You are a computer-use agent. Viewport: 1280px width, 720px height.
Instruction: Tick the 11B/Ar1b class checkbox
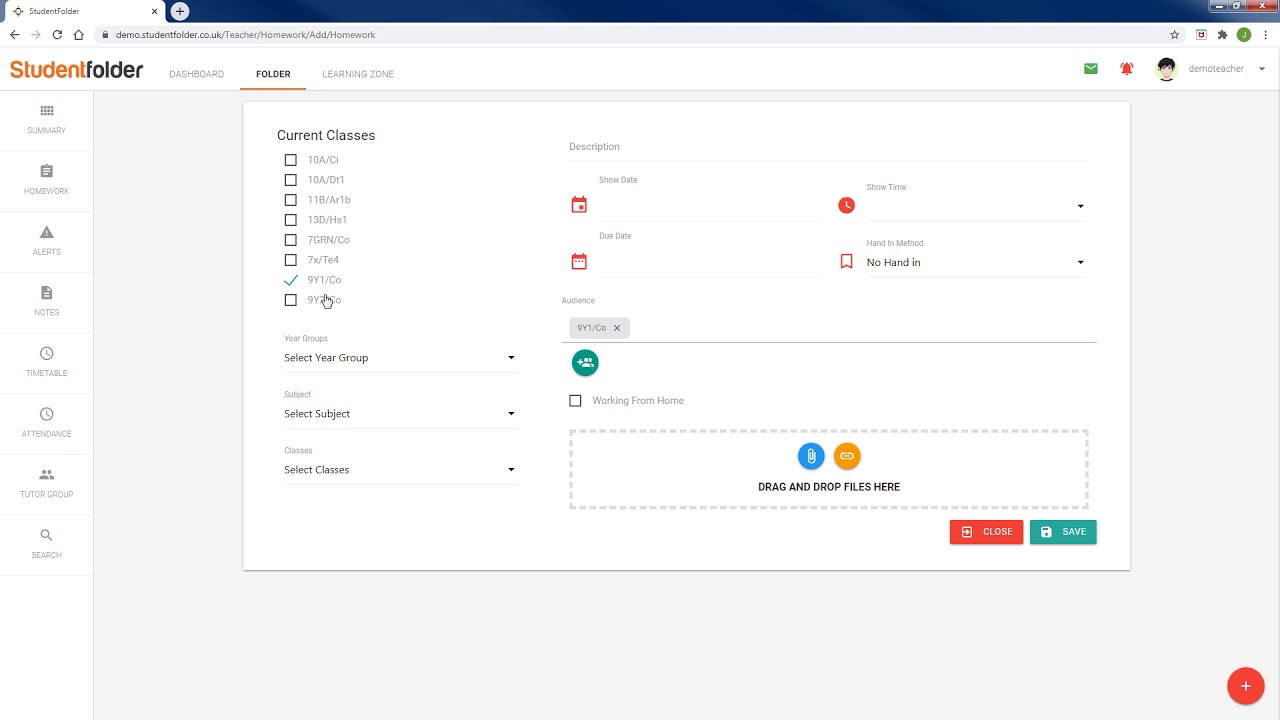291,200
